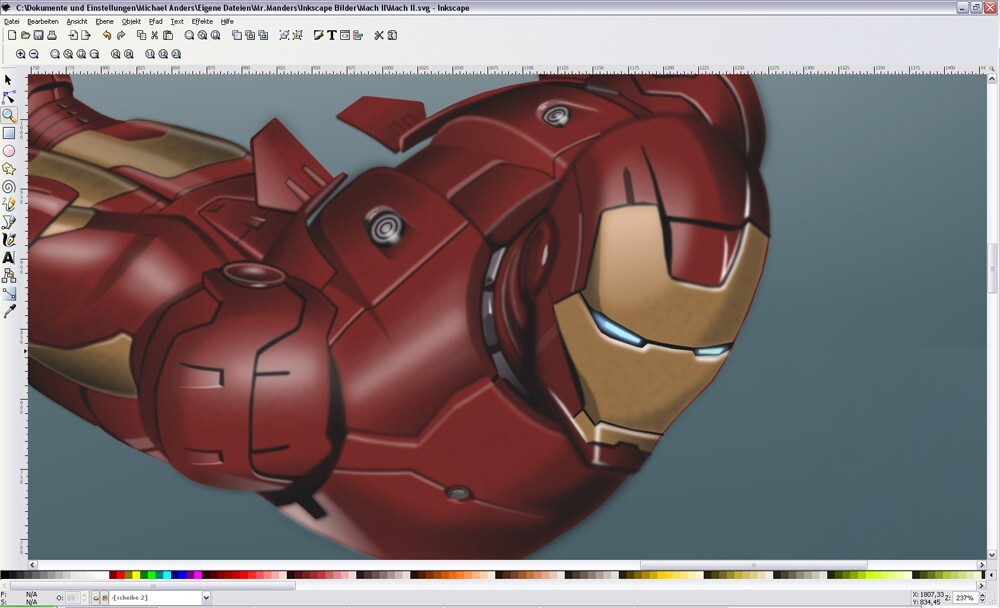Viewport: 1000px width, 608px height.
Task: Open the Hilfe menu
Action: [227, 22]
